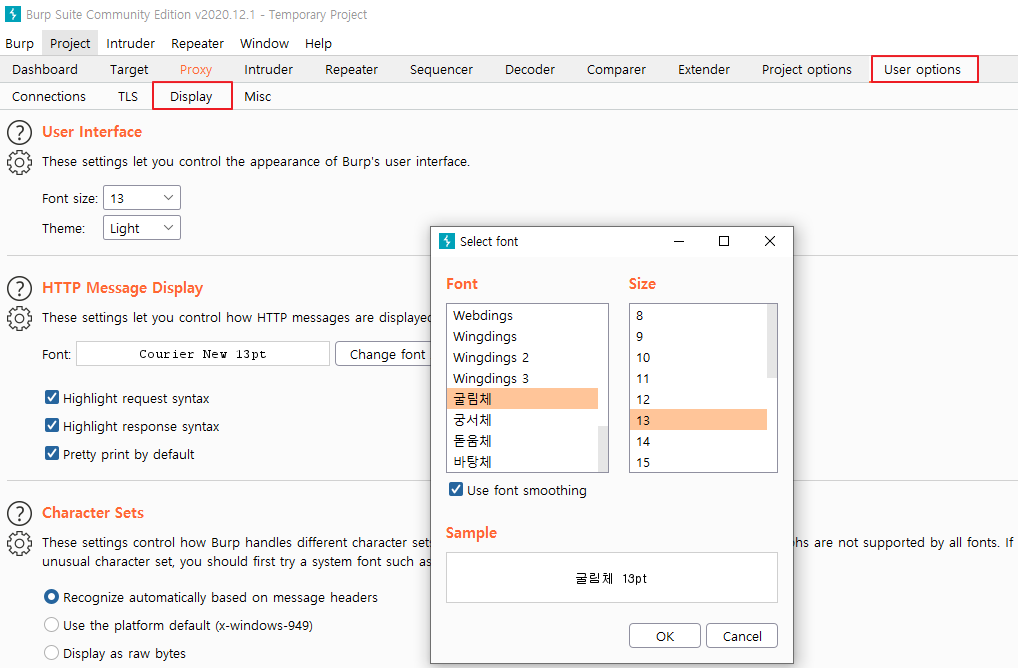Select 바탕체 in the font list
Screen dimensions: 1018x668
point(522,462)
